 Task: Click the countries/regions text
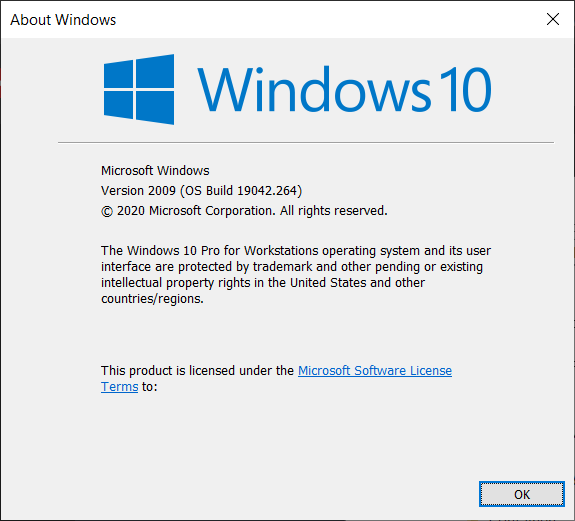152,299
